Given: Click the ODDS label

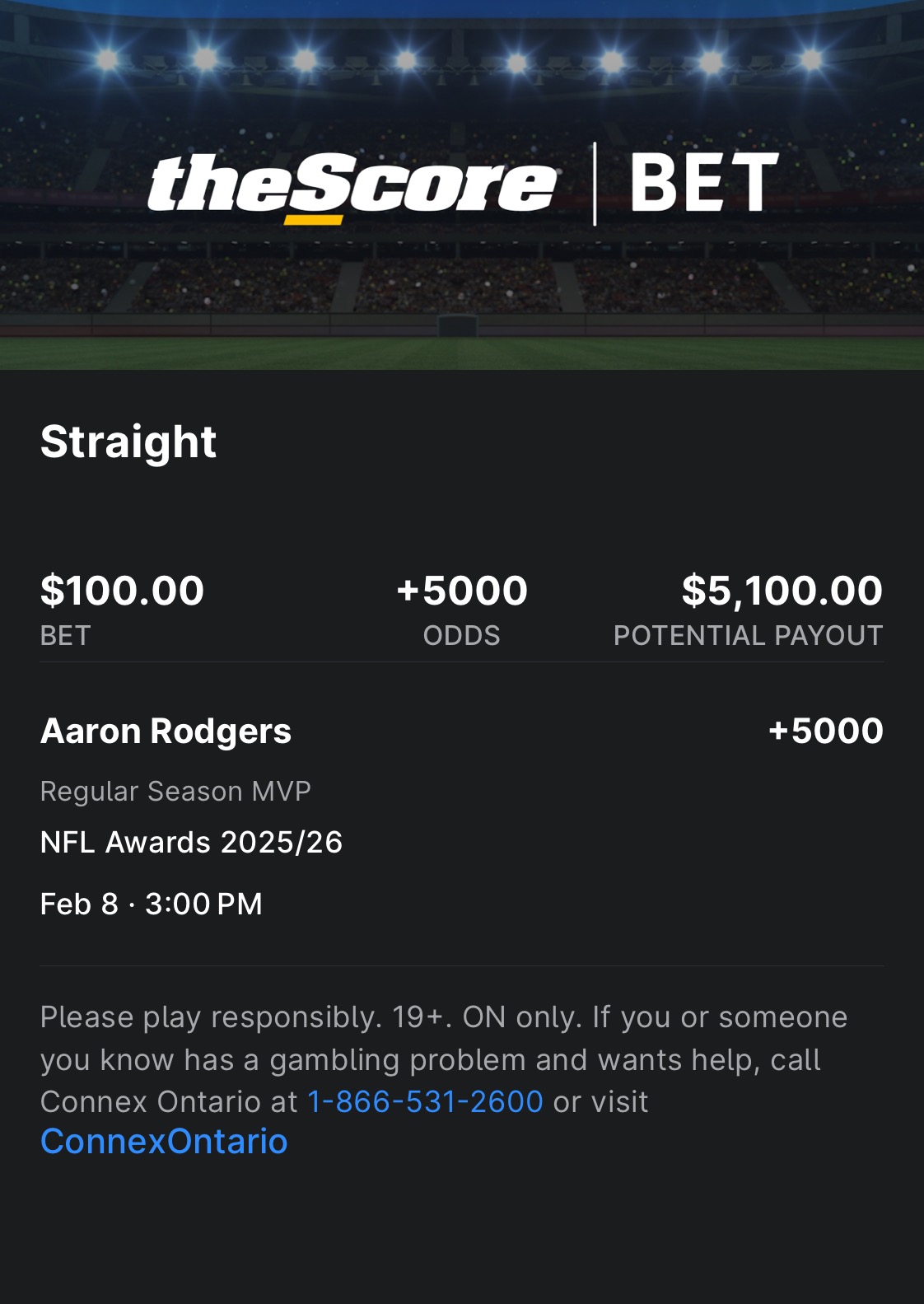Looking at the screenshot, I should [x=461, y=636].
